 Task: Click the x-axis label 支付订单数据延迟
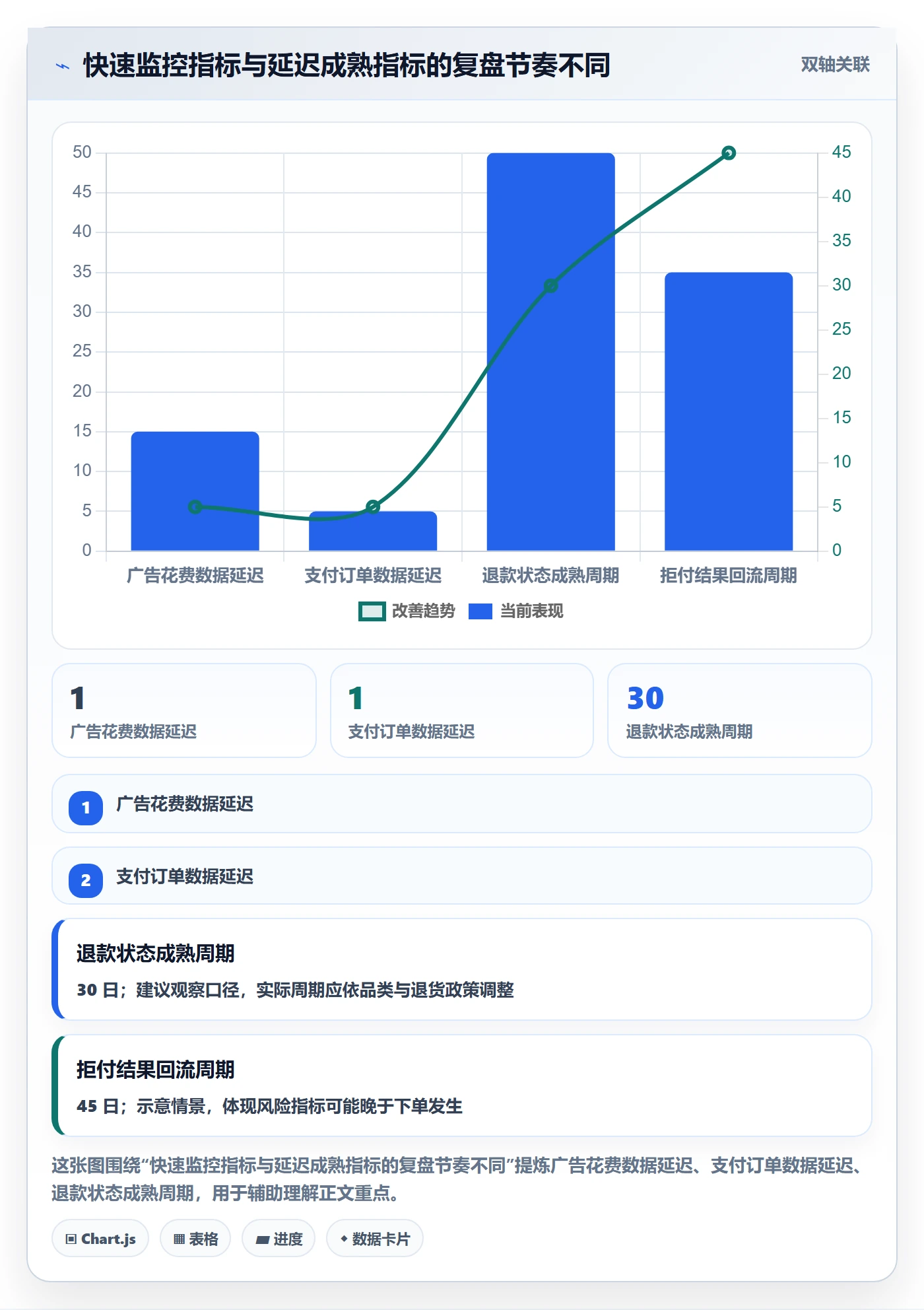373,576
